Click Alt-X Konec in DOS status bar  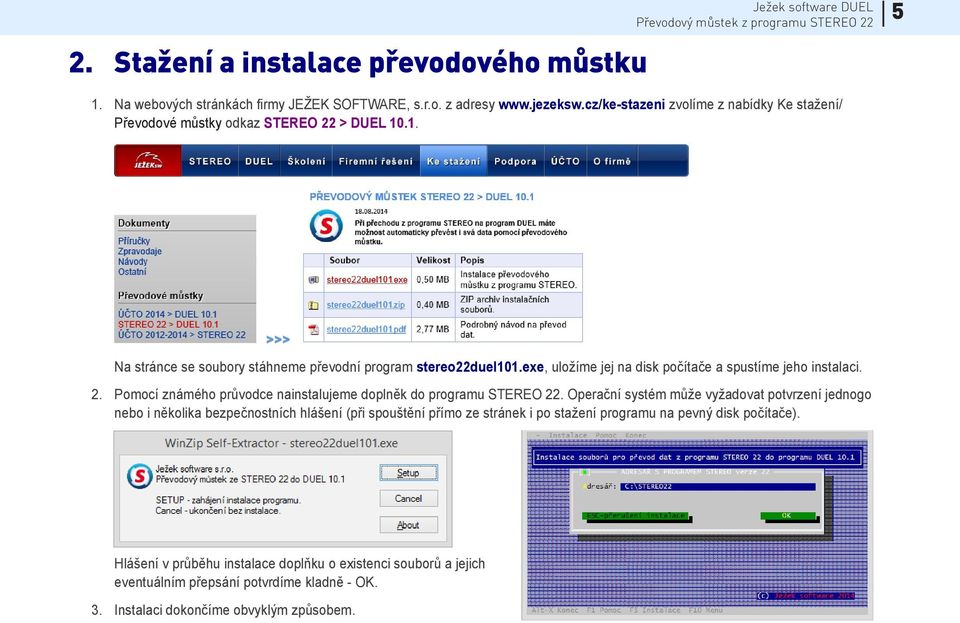pos(555,610)
